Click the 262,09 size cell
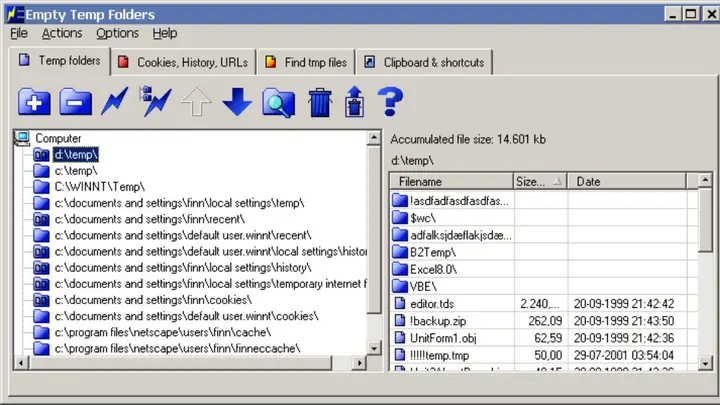720x405 pixels. (545, 321)
